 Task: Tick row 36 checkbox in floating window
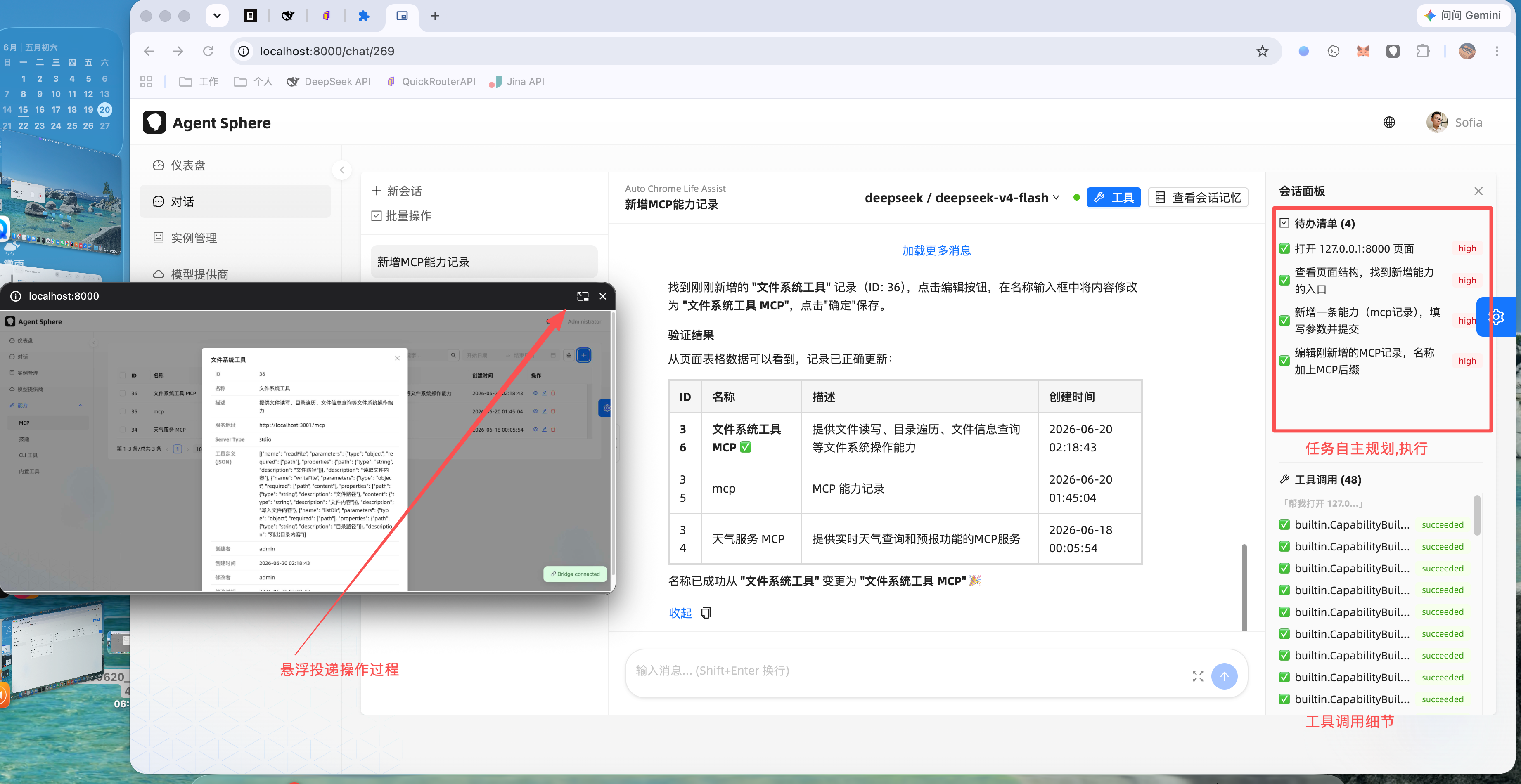pos(123,393)
